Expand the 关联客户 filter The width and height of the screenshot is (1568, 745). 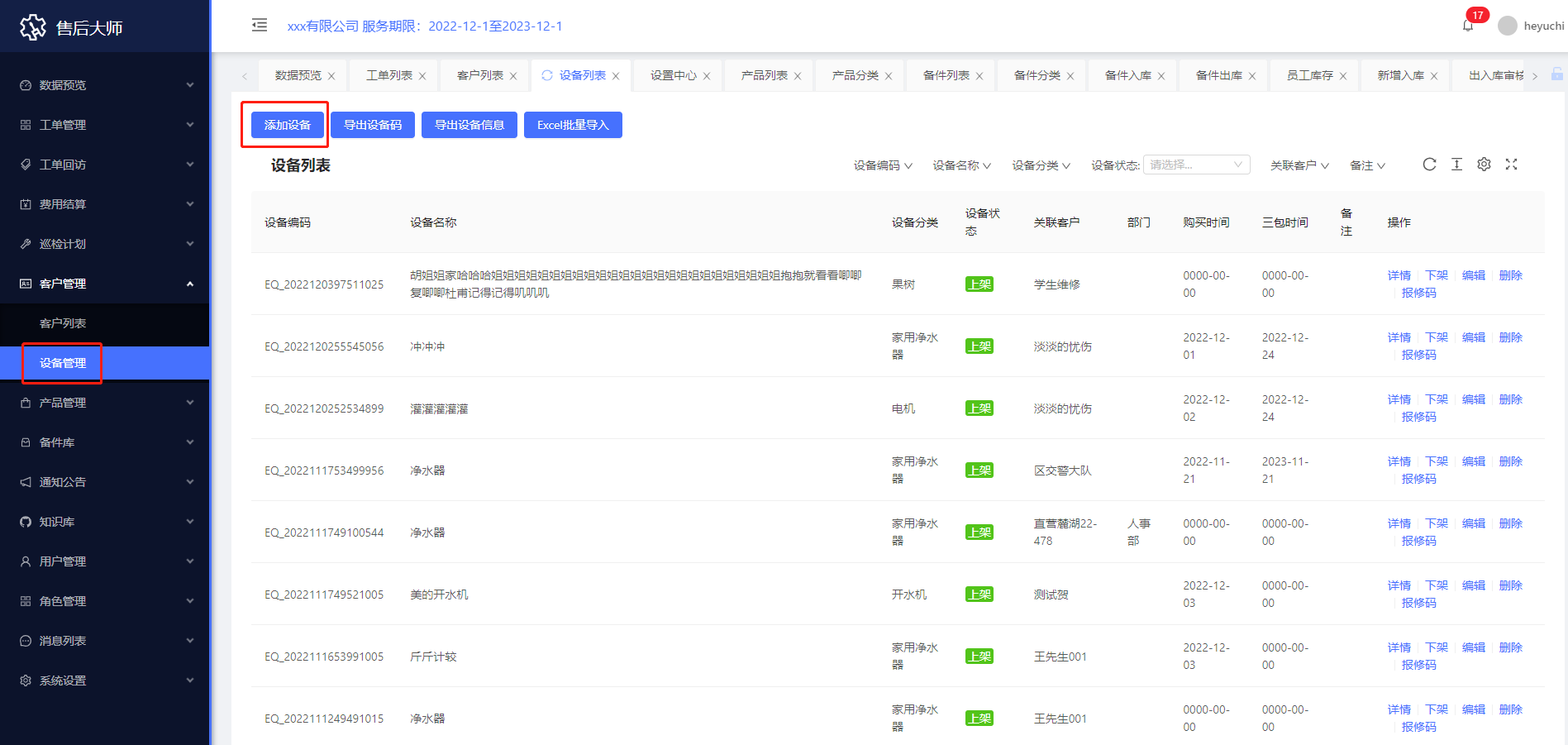pyautogui.click(x=1299, y=165)
